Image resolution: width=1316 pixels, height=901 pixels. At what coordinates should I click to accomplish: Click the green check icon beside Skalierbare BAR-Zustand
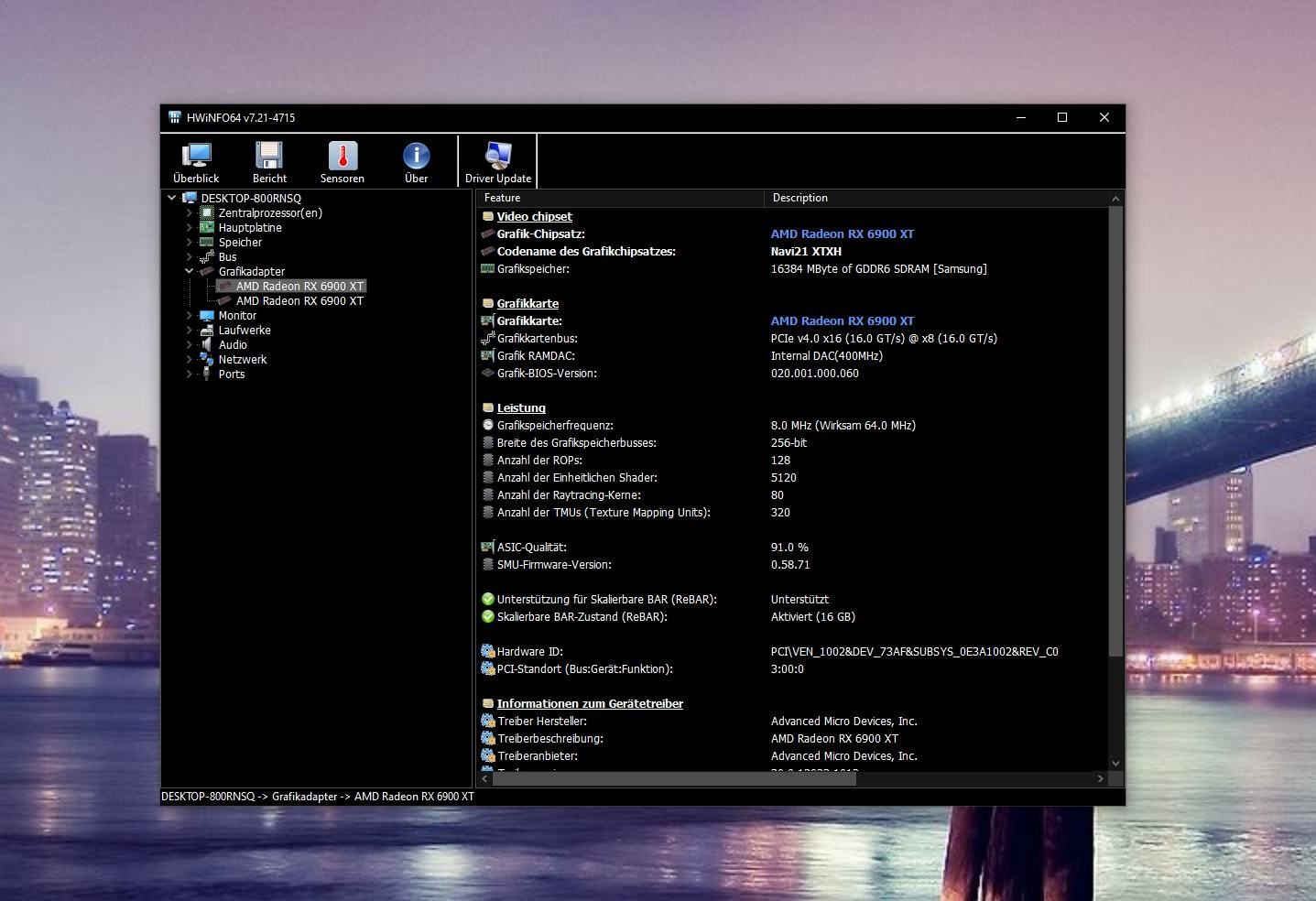[487, 616]
